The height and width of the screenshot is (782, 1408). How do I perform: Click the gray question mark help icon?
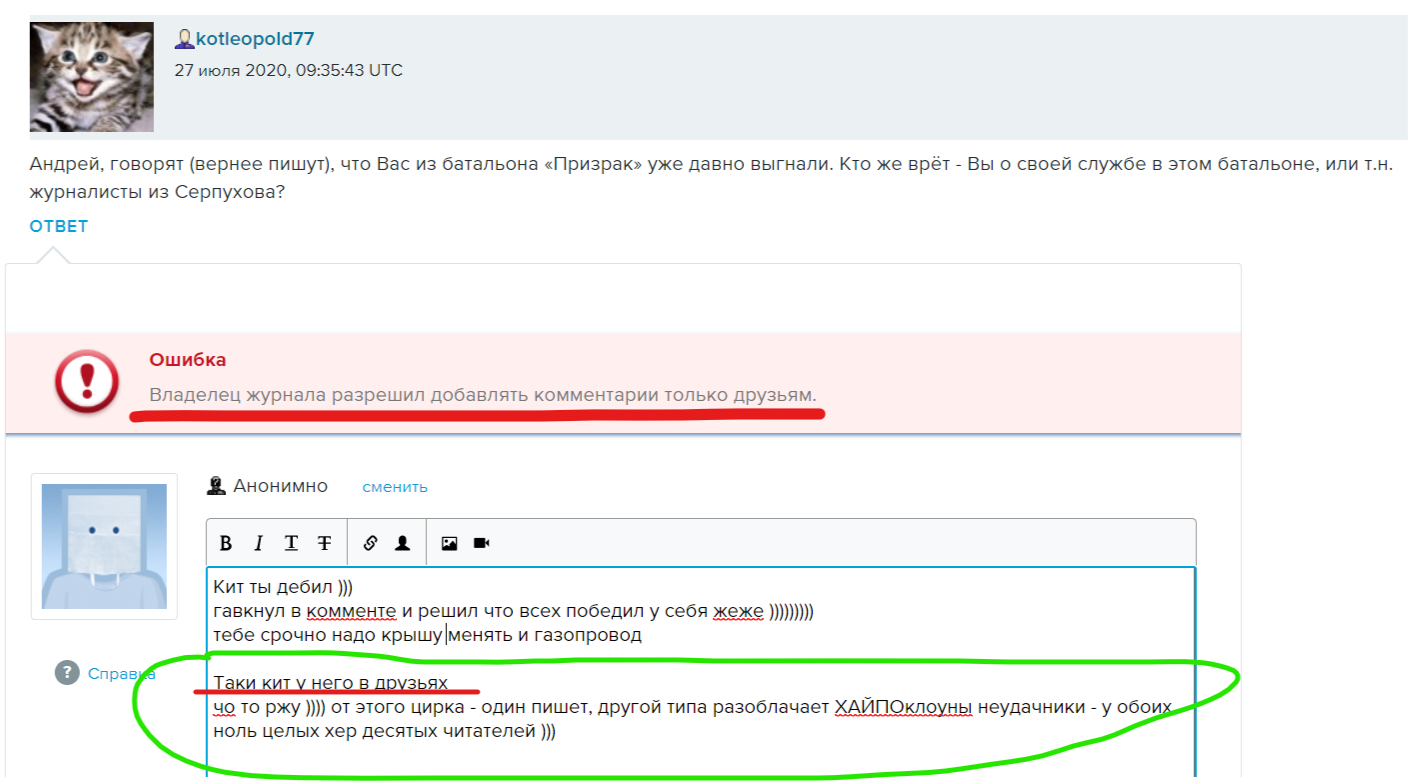click(x=67, y=673)
